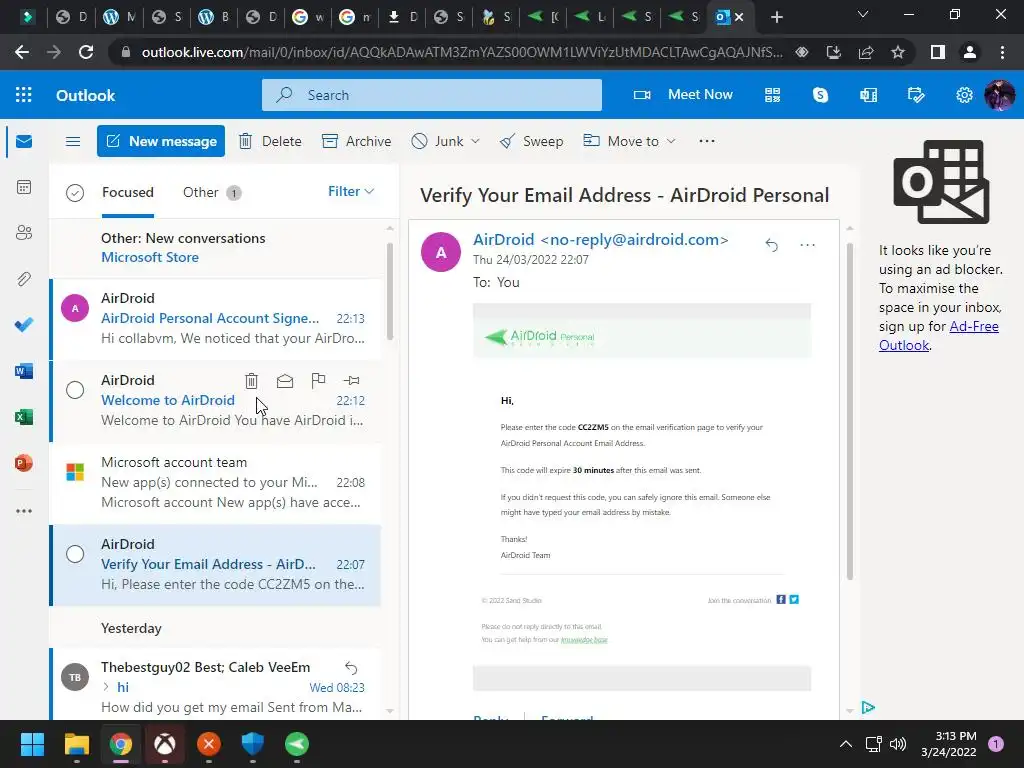Open Thebestguy02 Best conversation
This screenshot has width=1024, height=768.
click(216, 686)
